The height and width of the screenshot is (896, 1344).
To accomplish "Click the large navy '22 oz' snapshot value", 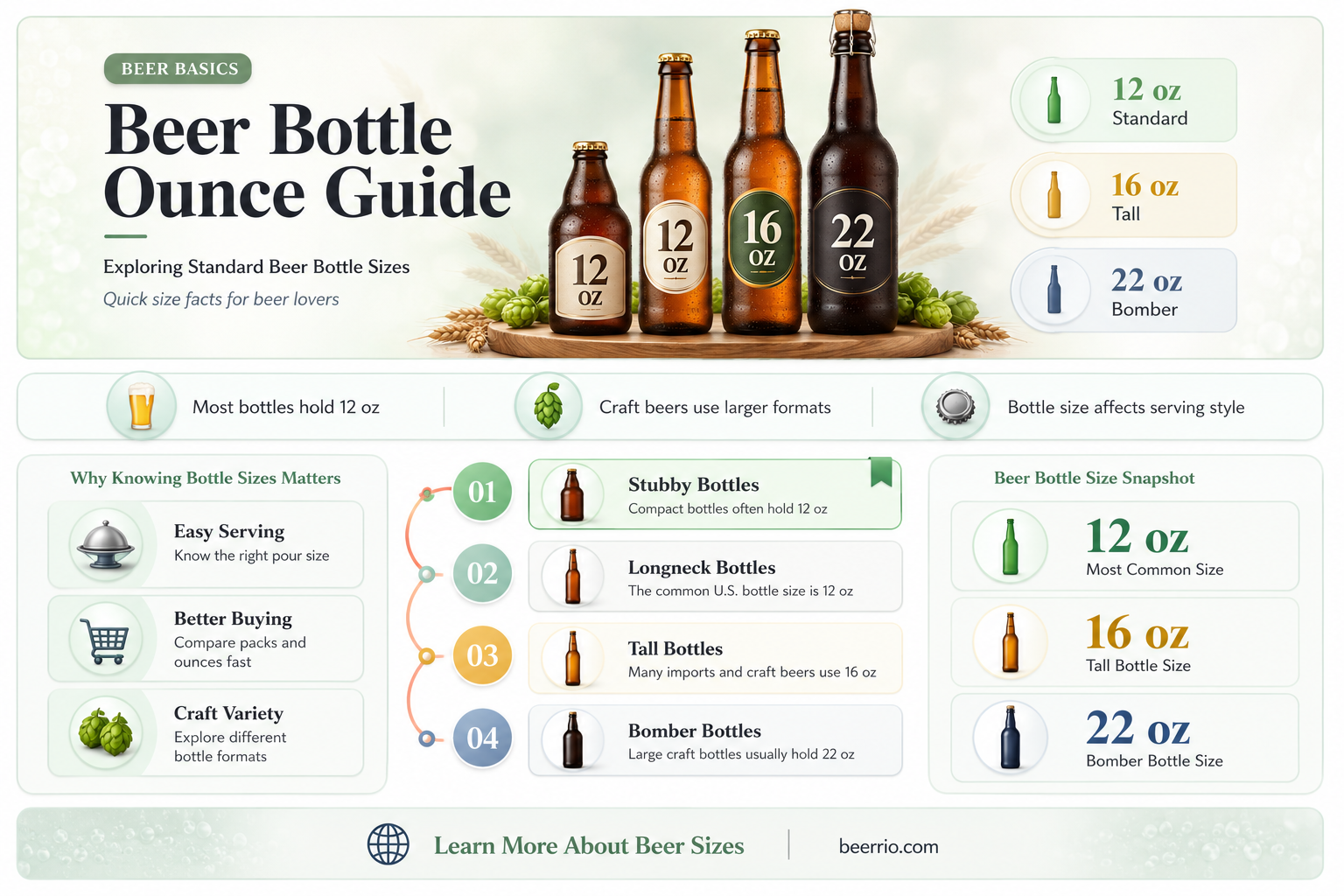I will click(x=1137, y=727).
